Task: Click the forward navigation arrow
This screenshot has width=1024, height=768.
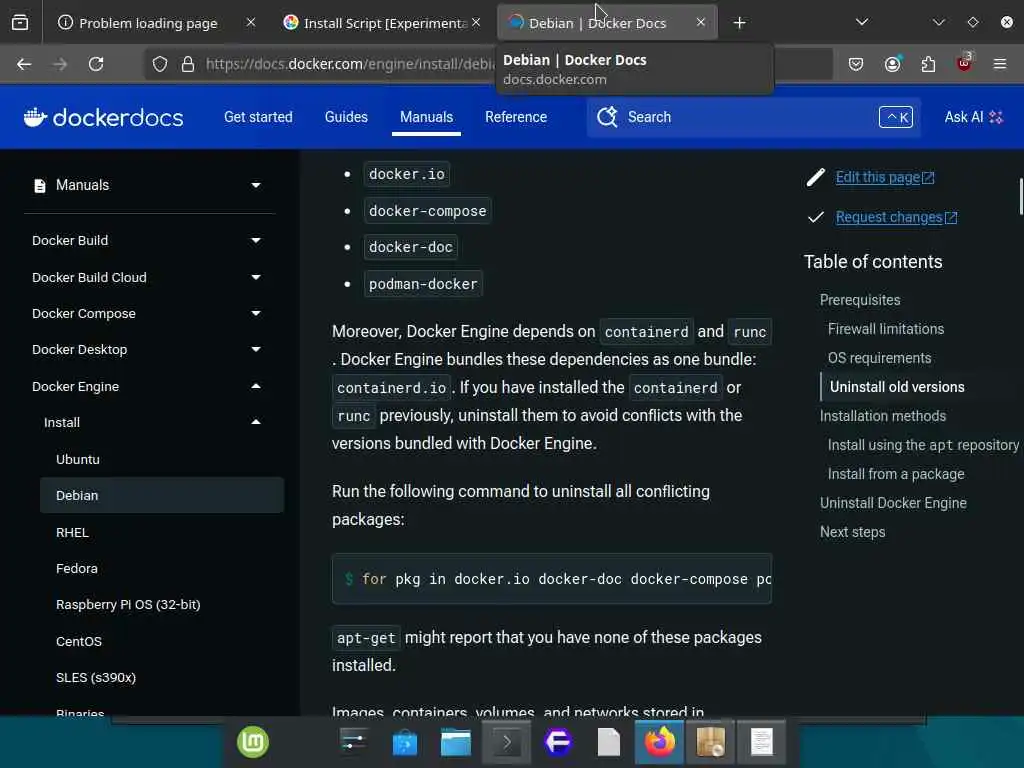Action: (60, 64)
